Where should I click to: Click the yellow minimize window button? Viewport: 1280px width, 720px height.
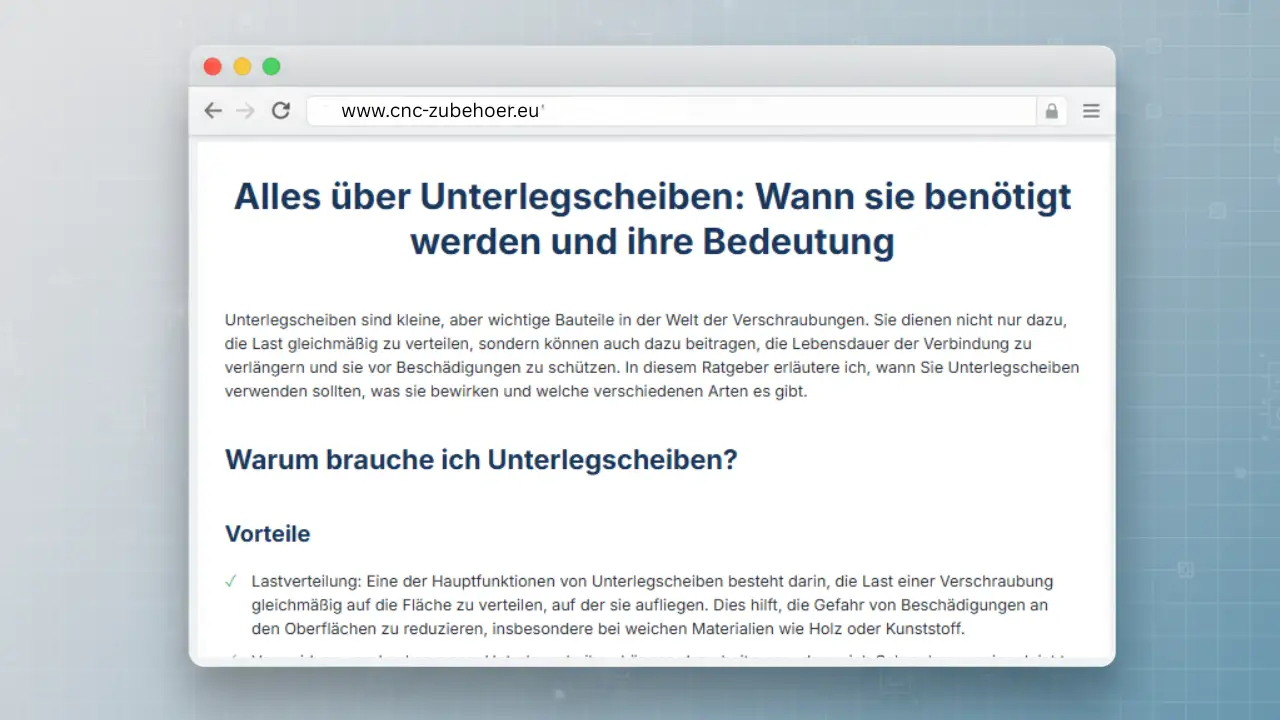coord(242,67)
